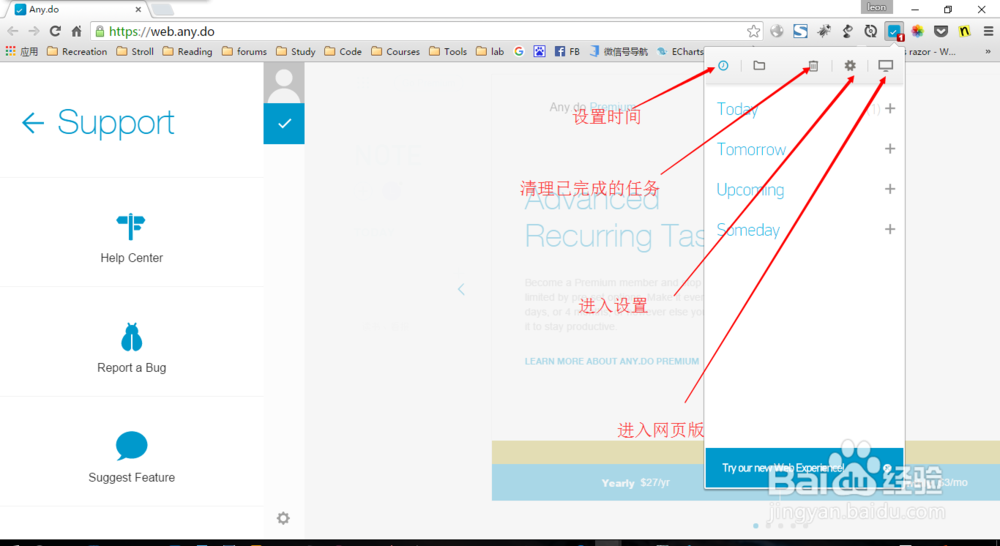Open the Tools bookmarks folder
This screenshot has width=1000, height=546.
[448, 52]
